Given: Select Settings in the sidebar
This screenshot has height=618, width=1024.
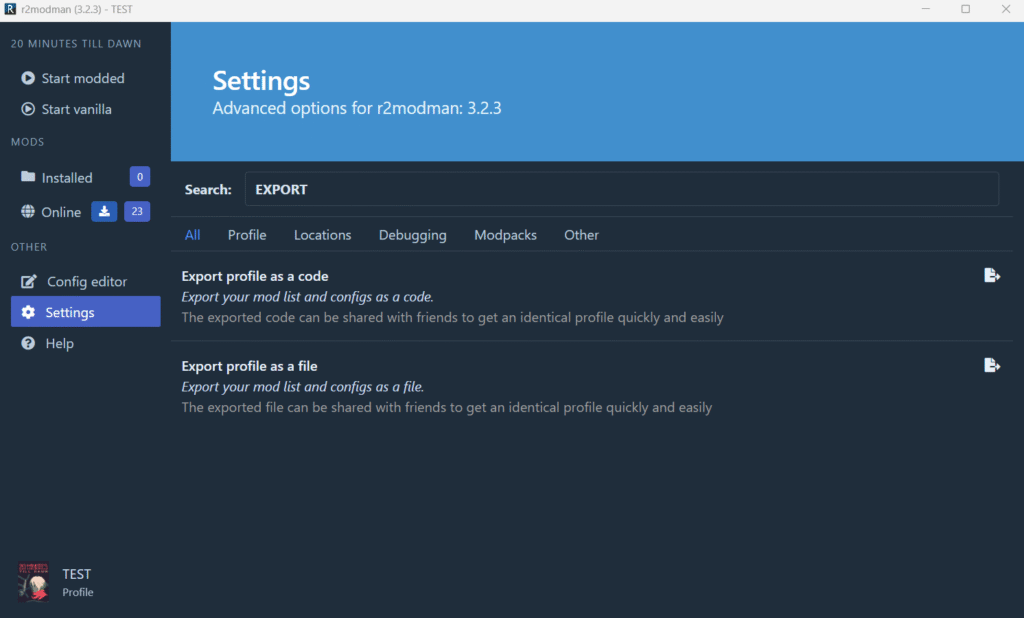Looking at the screenshot, I should click(x=70, y=312).
